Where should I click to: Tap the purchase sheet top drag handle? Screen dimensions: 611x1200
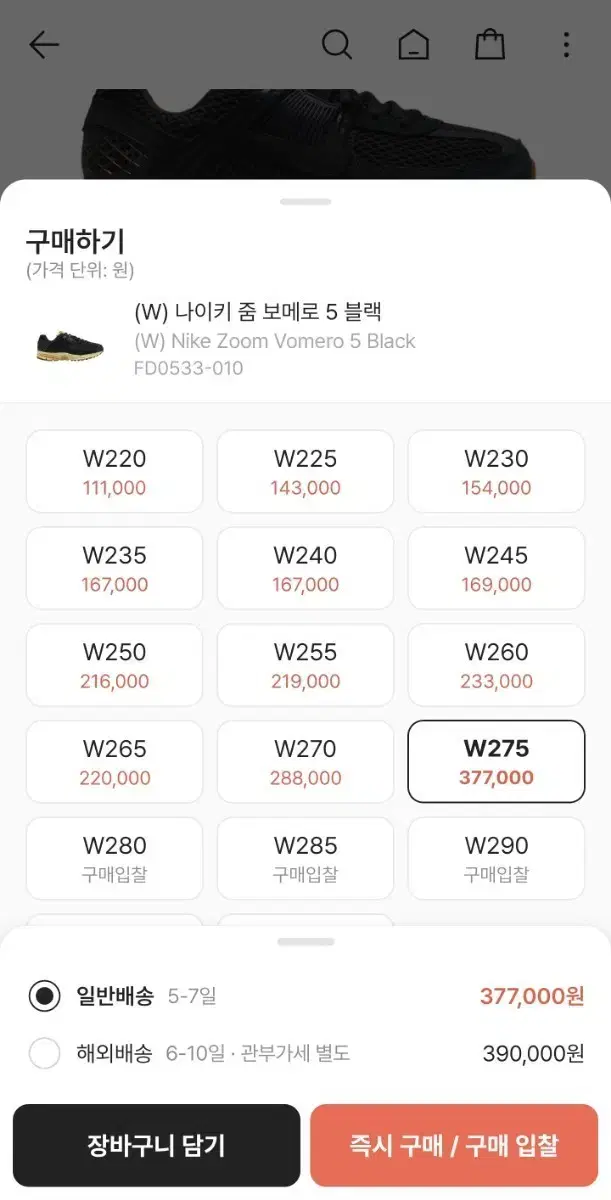pos(305,202)
